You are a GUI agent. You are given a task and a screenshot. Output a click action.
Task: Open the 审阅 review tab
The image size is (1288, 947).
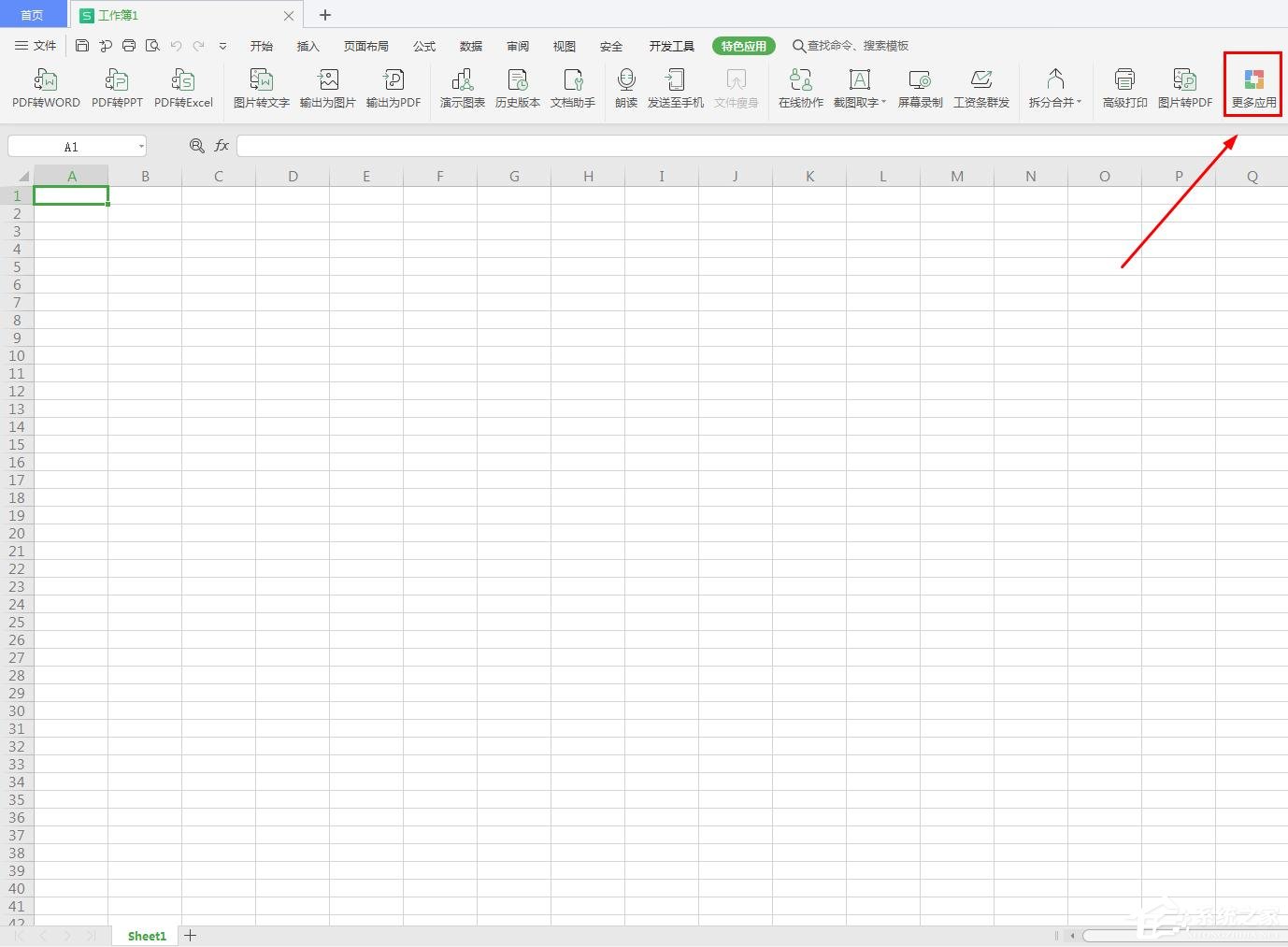coord(518,46)
